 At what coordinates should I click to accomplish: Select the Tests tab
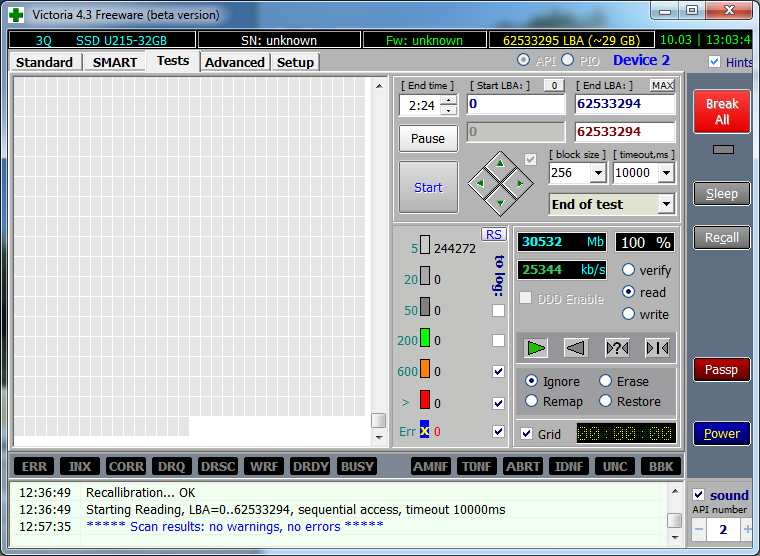pos(173,61)
